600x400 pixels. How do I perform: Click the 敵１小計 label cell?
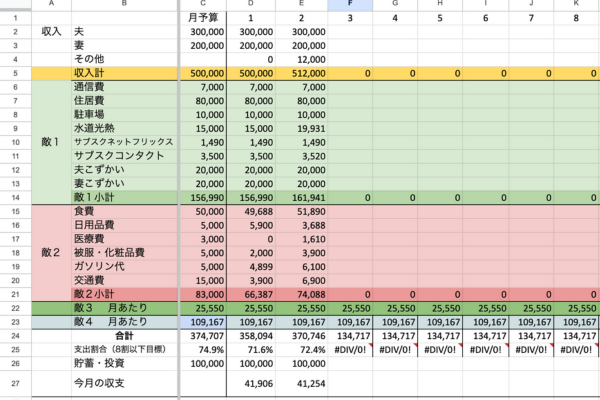[124, 198]
